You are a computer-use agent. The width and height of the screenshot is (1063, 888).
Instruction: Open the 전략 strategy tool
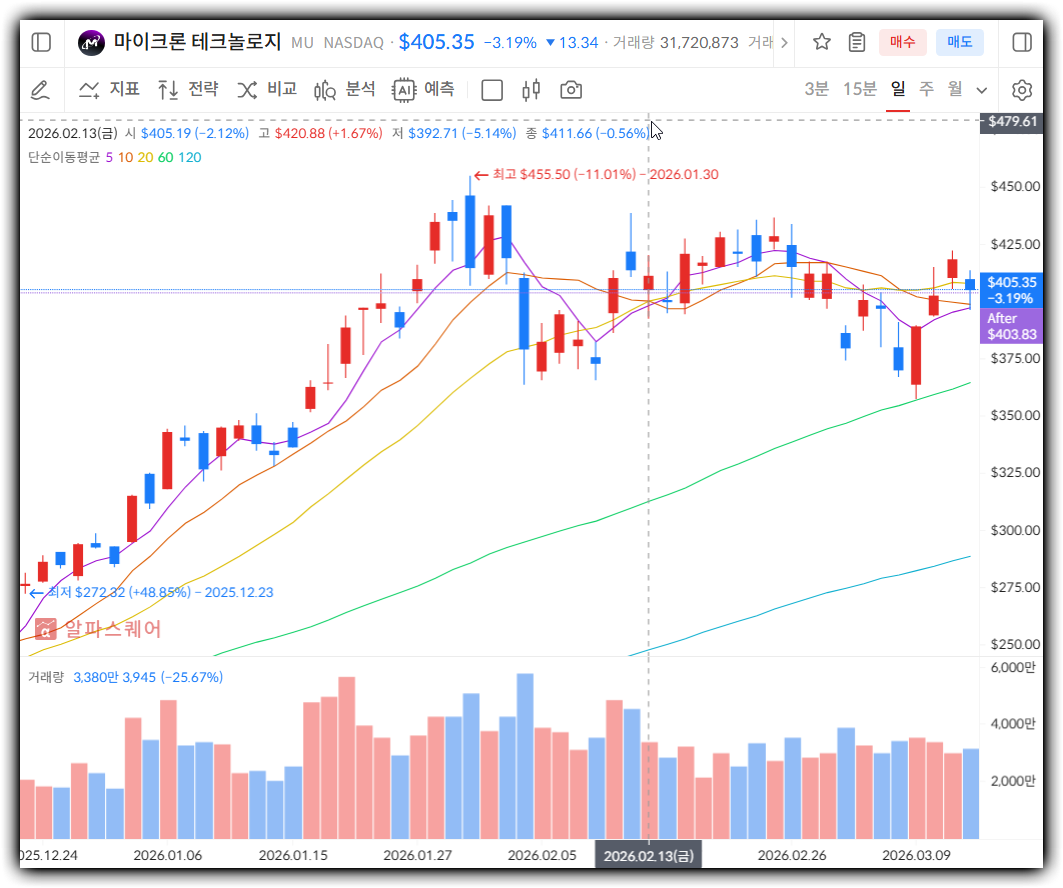(x=187, y=90)
